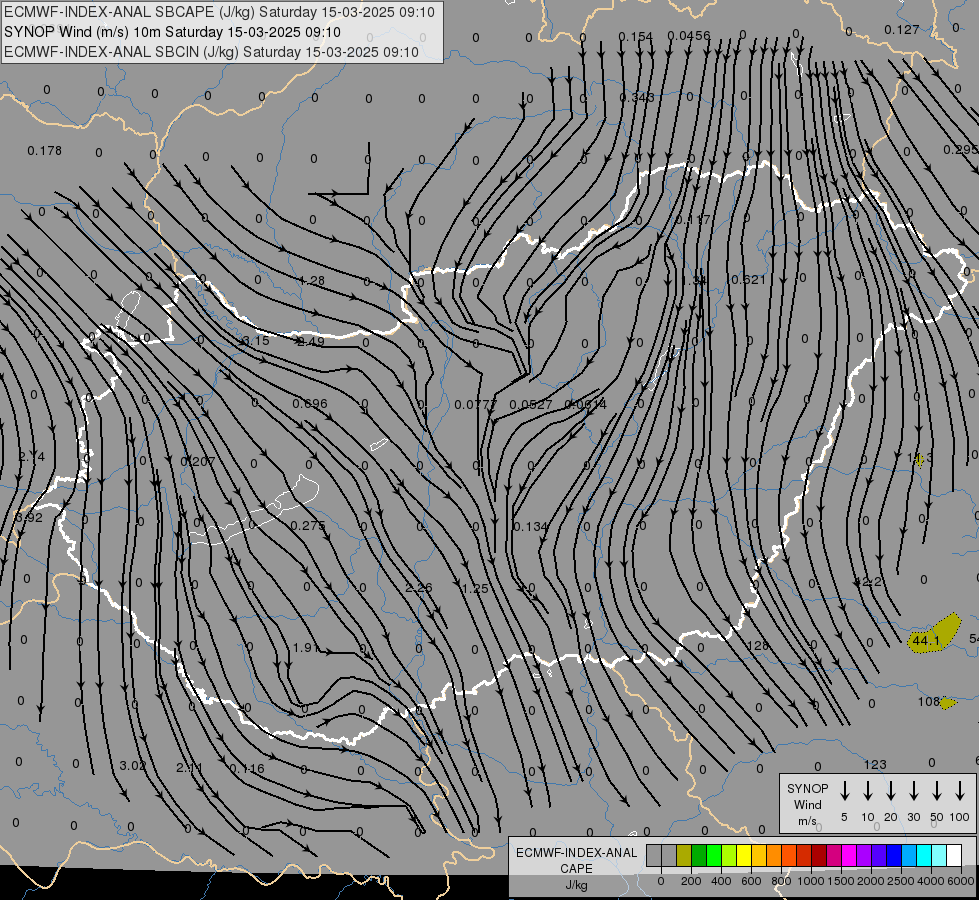The width and height of the screenshot is (979, 900).
Task: Click the 3.02 value on the map
Action: [x=132, y=766]
